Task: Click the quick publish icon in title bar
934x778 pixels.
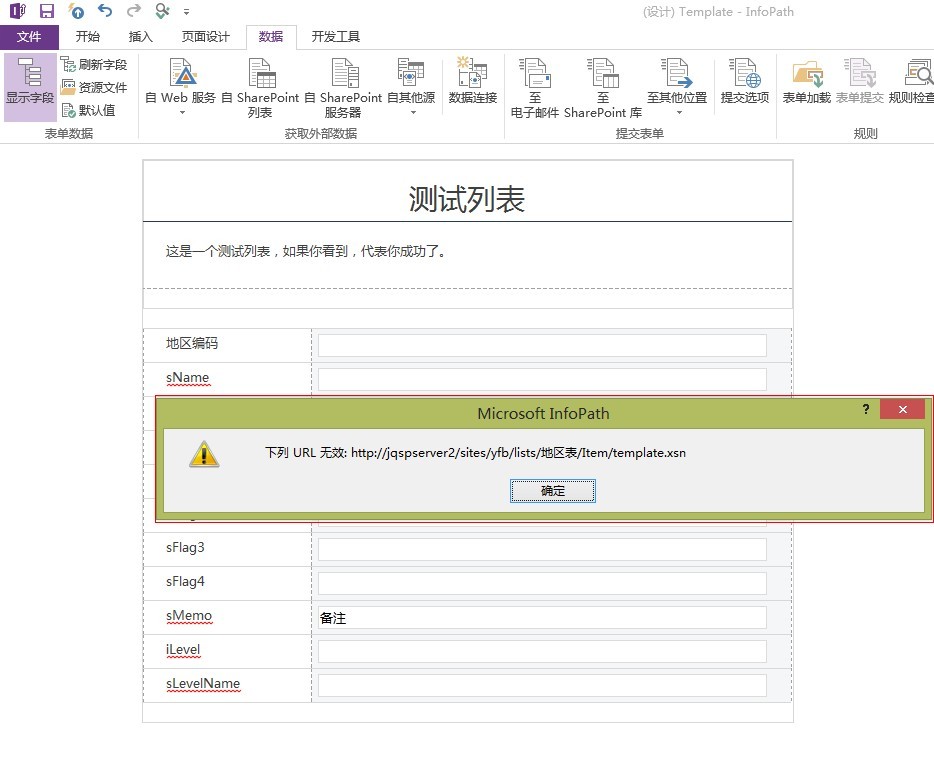Action: (76, 11)
